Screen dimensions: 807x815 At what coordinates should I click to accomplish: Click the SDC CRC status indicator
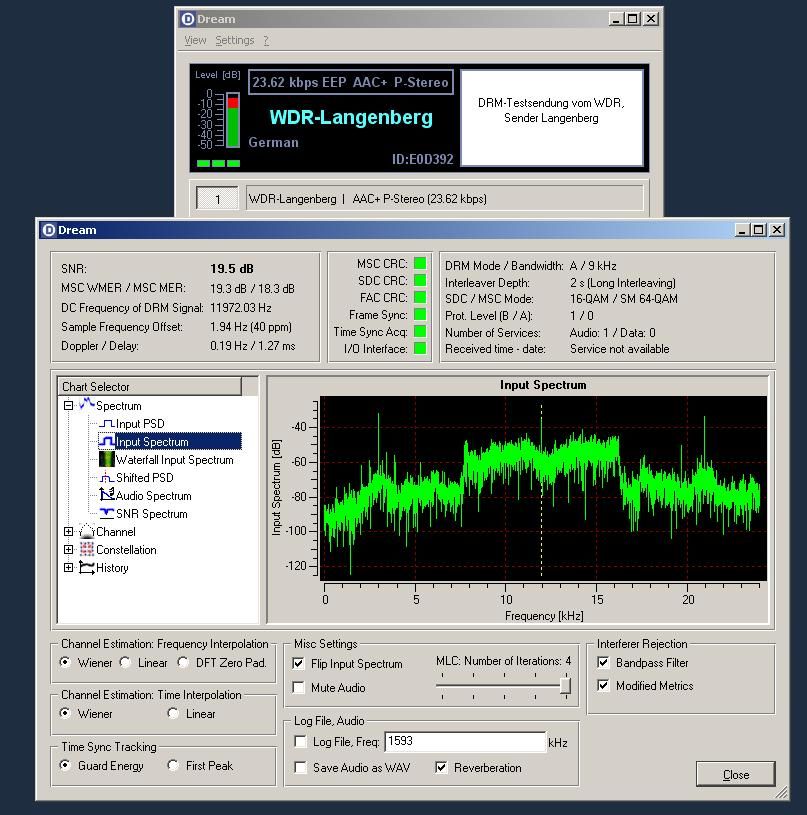click(420, 281)
